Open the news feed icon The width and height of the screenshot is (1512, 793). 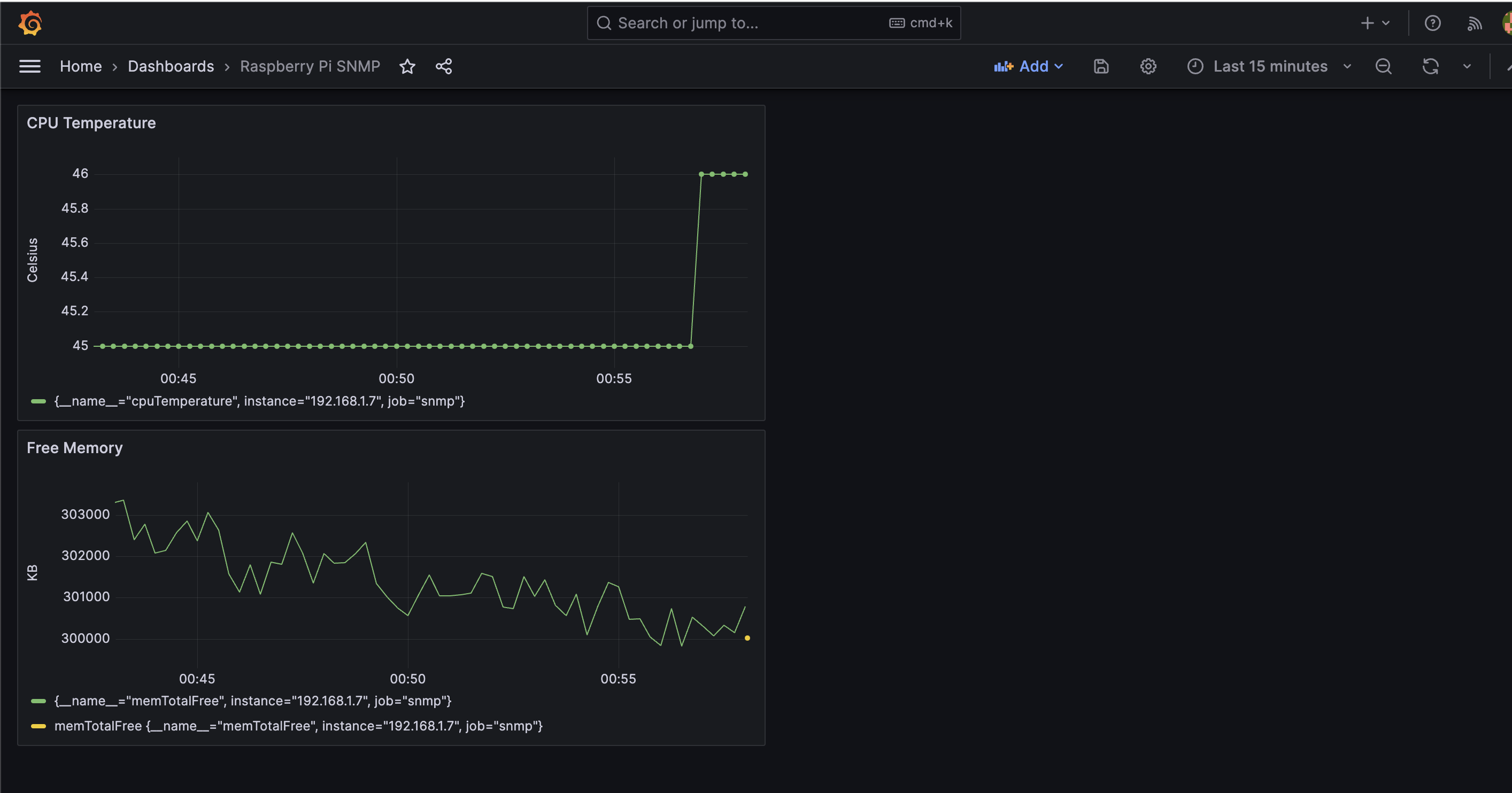(1475, 24)
